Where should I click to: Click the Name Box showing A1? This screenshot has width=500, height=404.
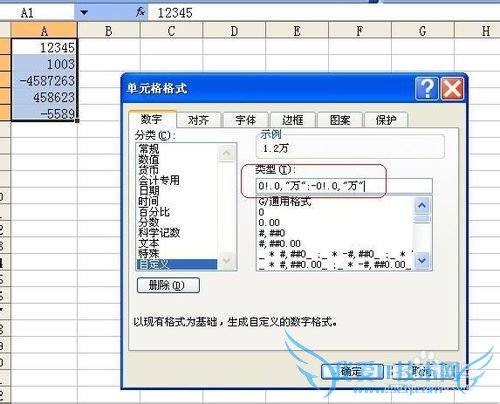point(37,13)
